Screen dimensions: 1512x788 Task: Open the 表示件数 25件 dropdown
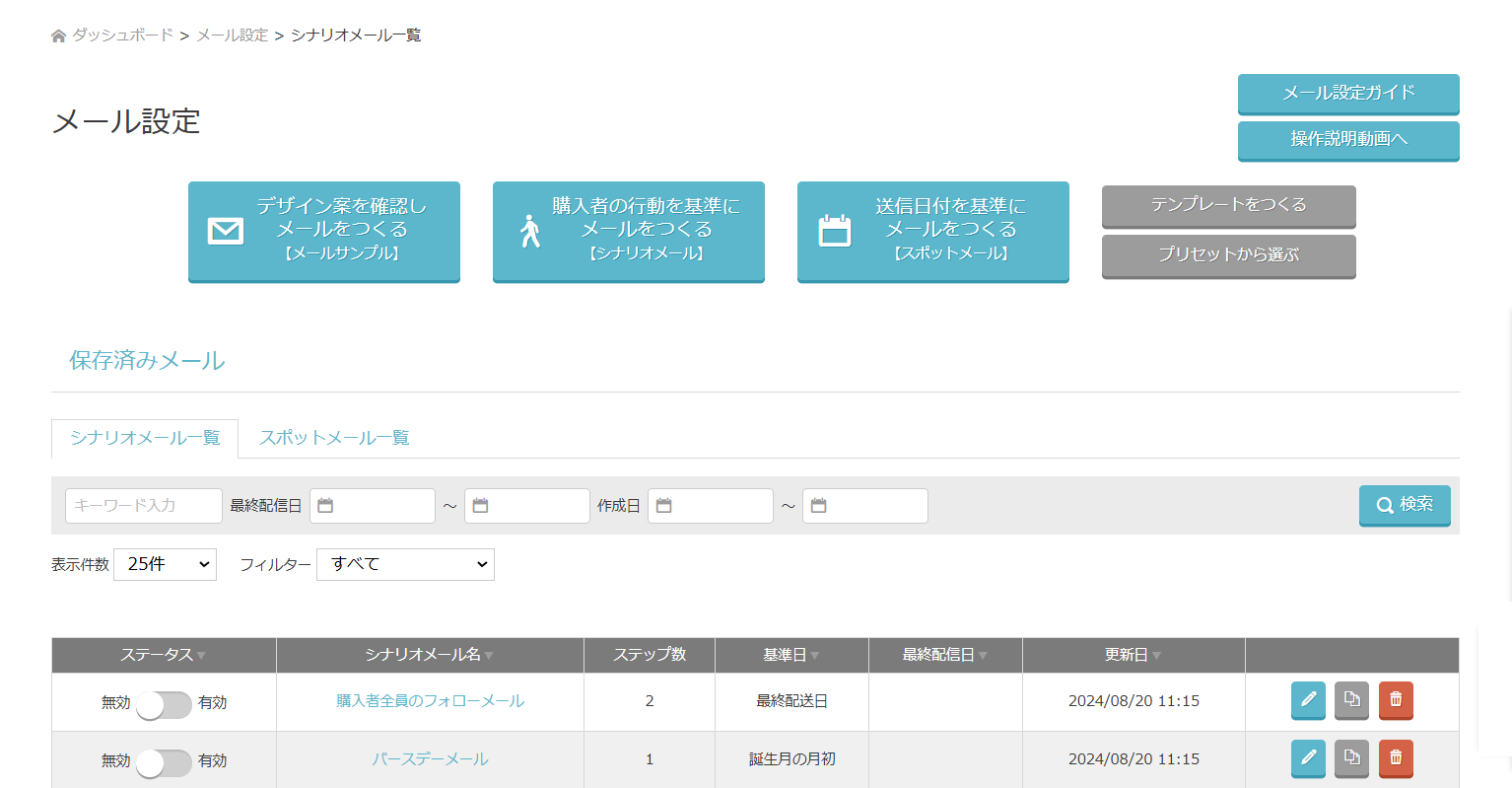[x=165, y=564]
